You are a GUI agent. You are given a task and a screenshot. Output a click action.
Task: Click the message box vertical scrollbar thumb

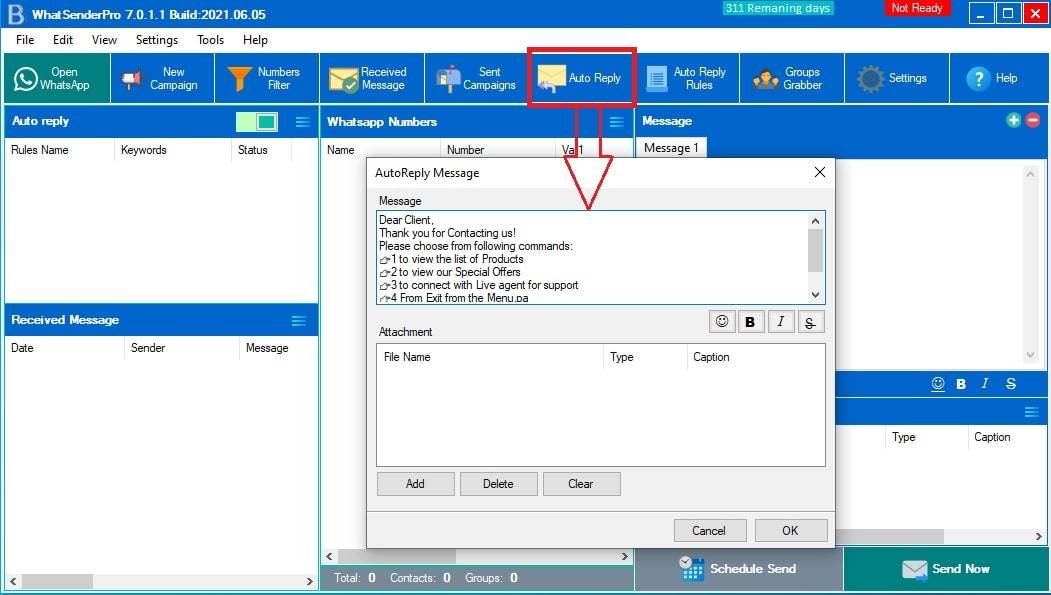click(815, 250)
